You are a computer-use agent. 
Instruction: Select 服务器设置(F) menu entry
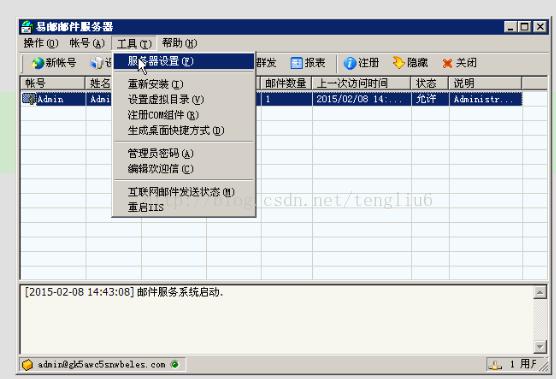point(184,61)
